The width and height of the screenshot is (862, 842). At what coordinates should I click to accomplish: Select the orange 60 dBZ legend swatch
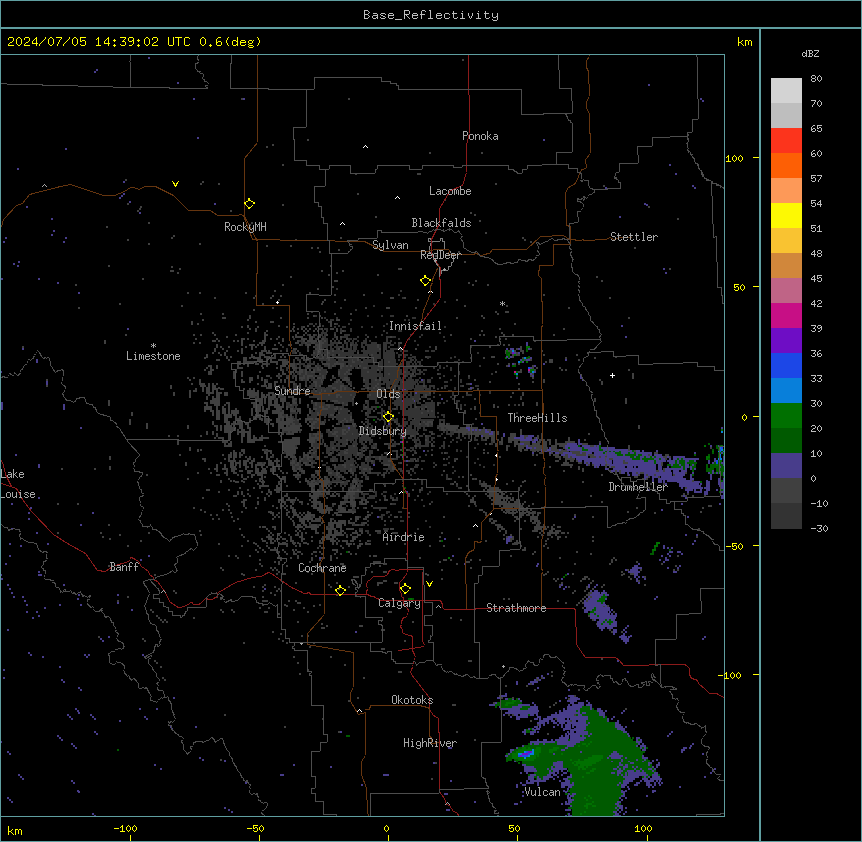786,165
